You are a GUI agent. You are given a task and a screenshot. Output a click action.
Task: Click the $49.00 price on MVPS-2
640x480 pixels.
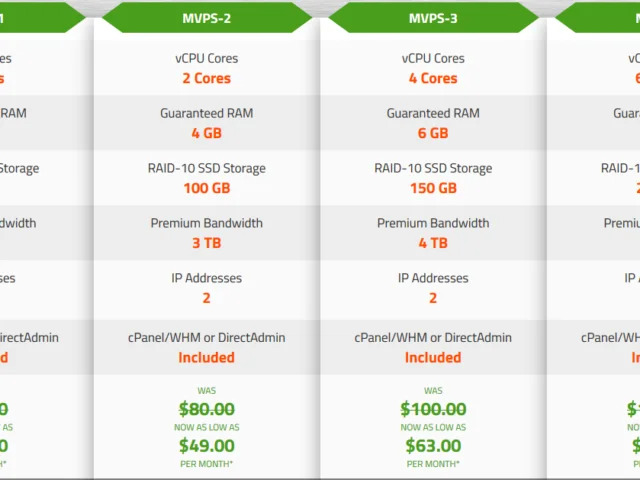click(x=207, y=446)
